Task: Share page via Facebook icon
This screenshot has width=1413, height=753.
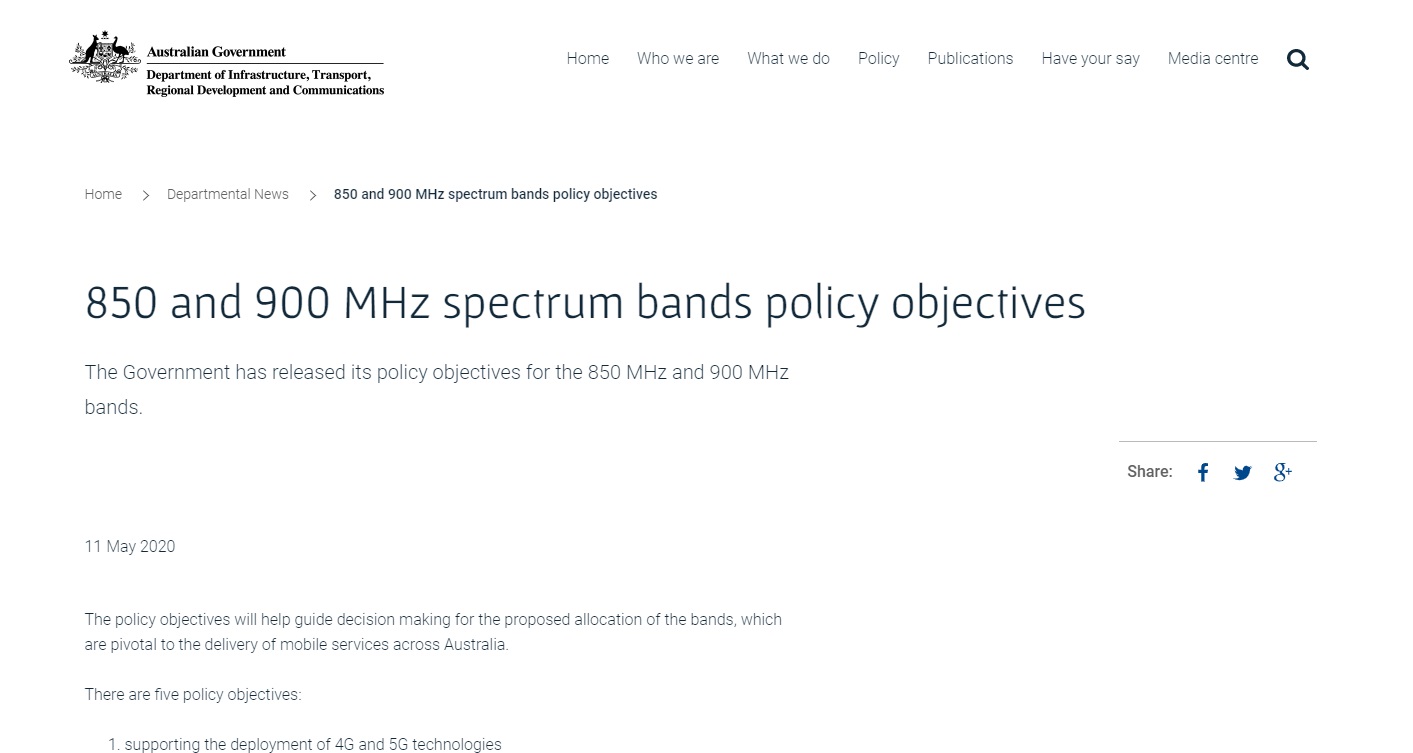Action: click(x=1203, y=473)
